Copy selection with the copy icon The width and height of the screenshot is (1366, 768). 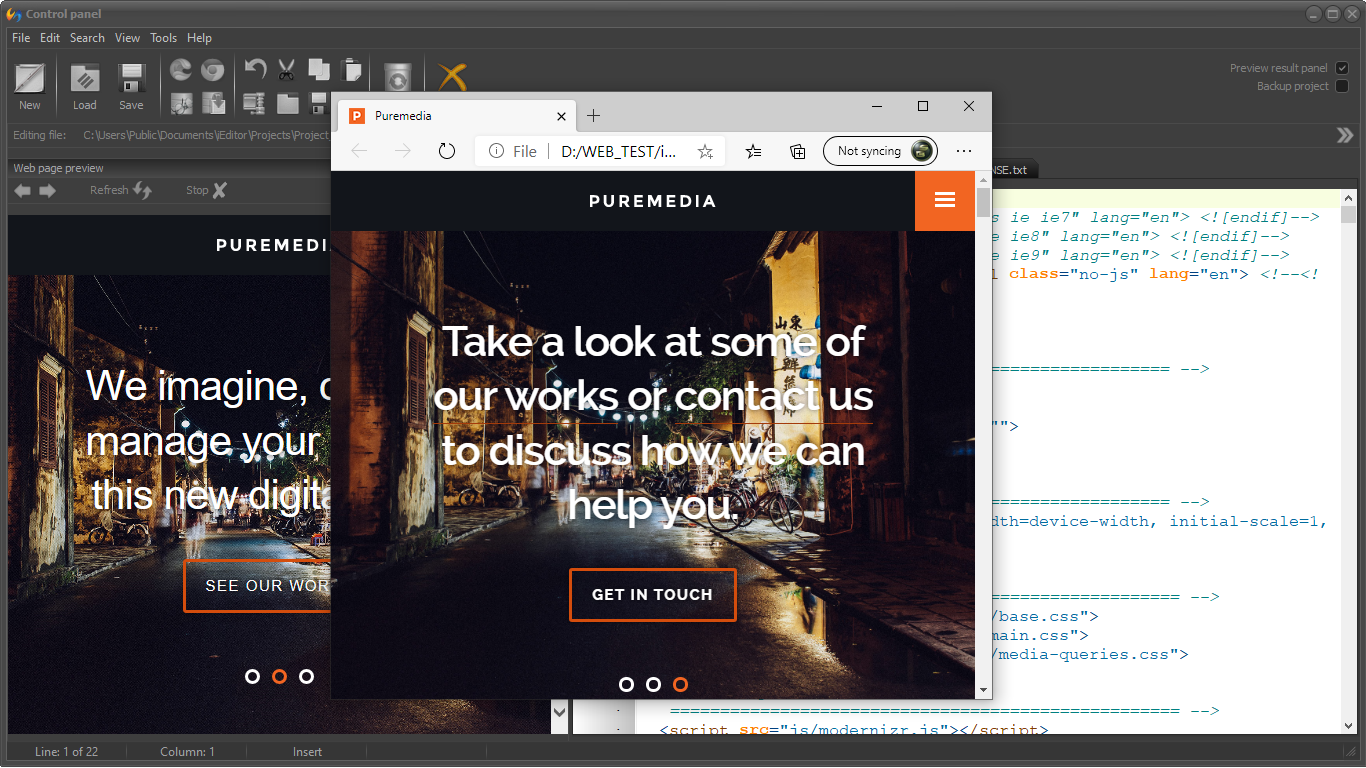[x=319, y=69]
